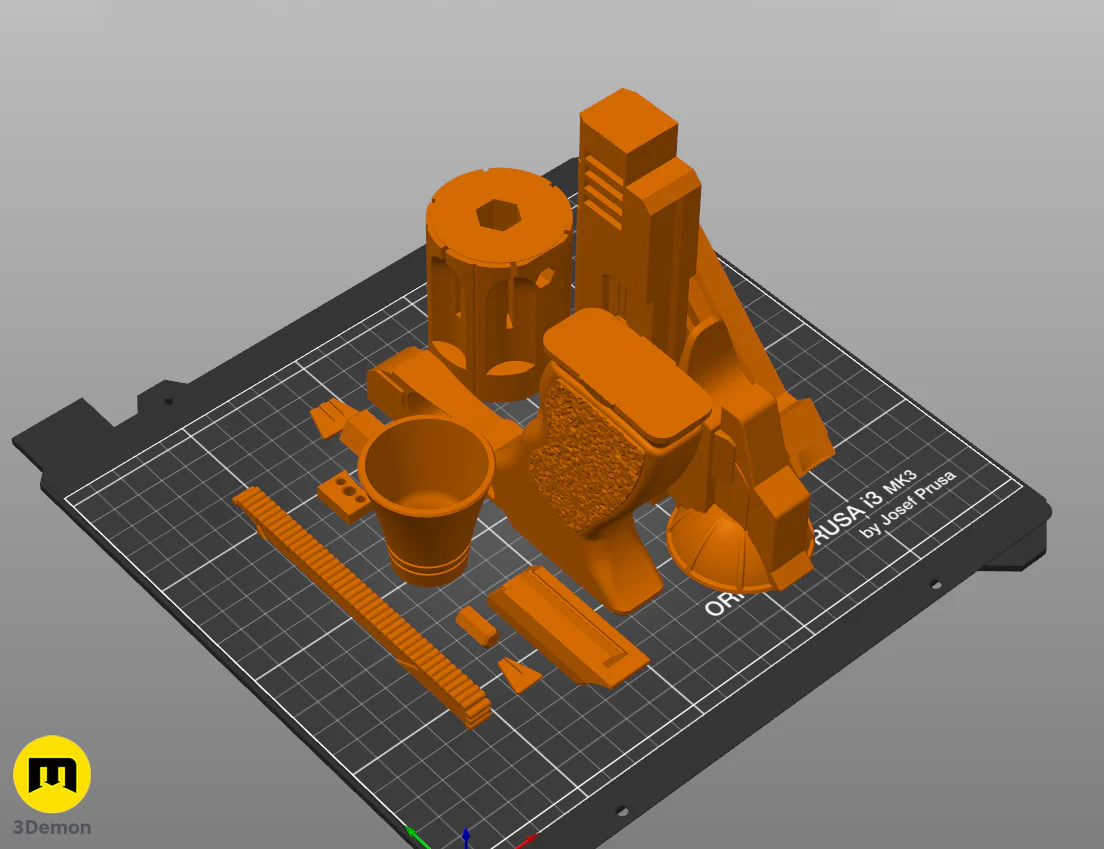
Task: Click the blue Z axis arrow
Action: point(466,838)
